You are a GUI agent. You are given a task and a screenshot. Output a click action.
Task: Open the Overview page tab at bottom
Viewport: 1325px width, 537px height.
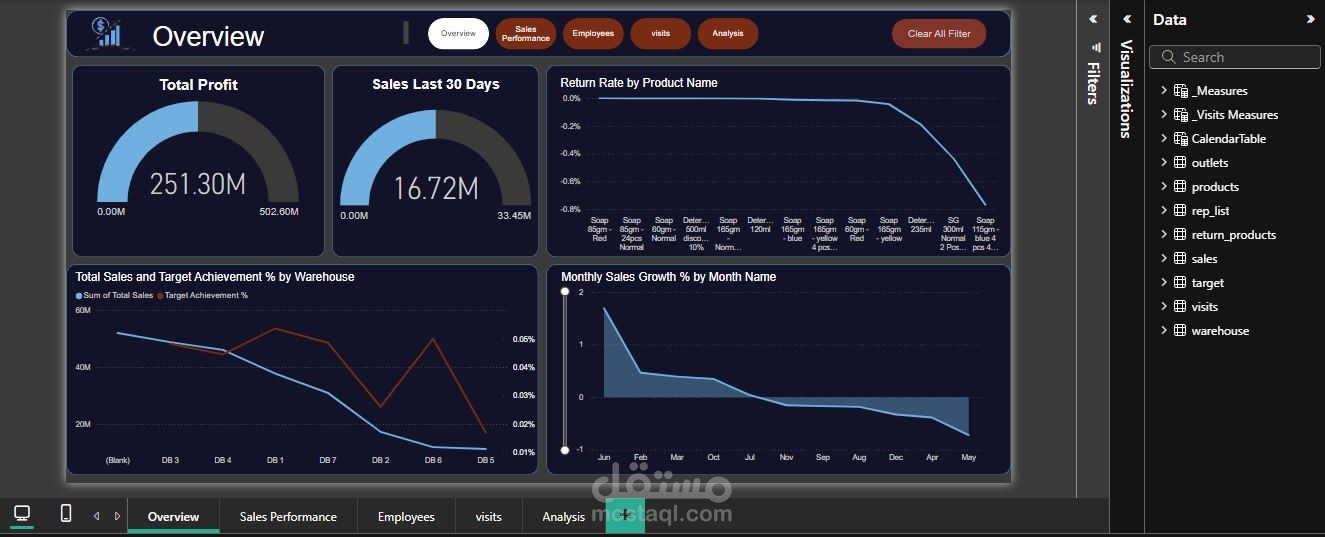[x=174, y=516]
